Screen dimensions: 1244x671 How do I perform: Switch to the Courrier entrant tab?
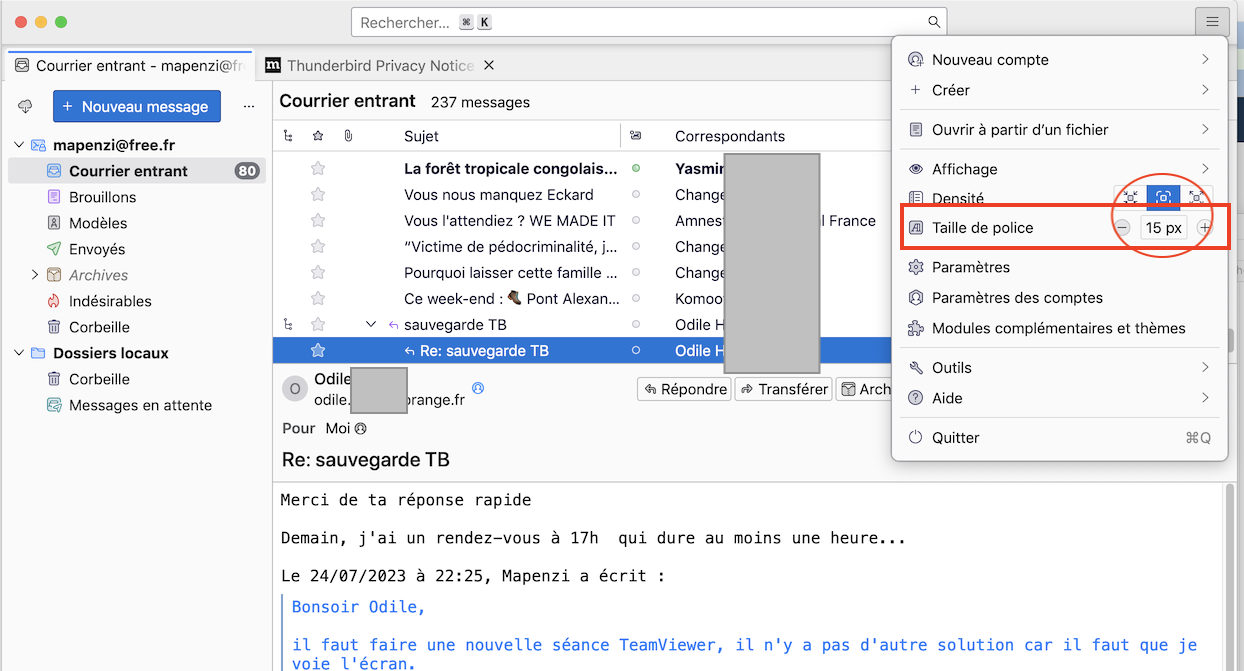click(x=129, y=66)
